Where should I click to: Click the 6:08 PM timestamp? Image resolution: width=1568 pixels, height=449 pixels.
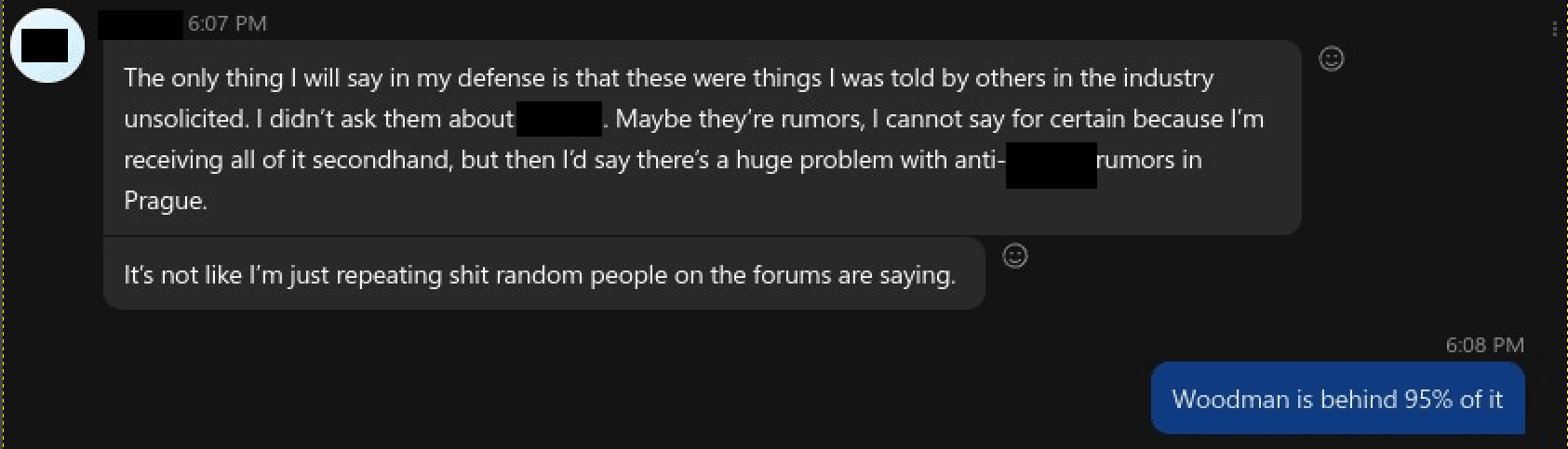coord(1484,345)
